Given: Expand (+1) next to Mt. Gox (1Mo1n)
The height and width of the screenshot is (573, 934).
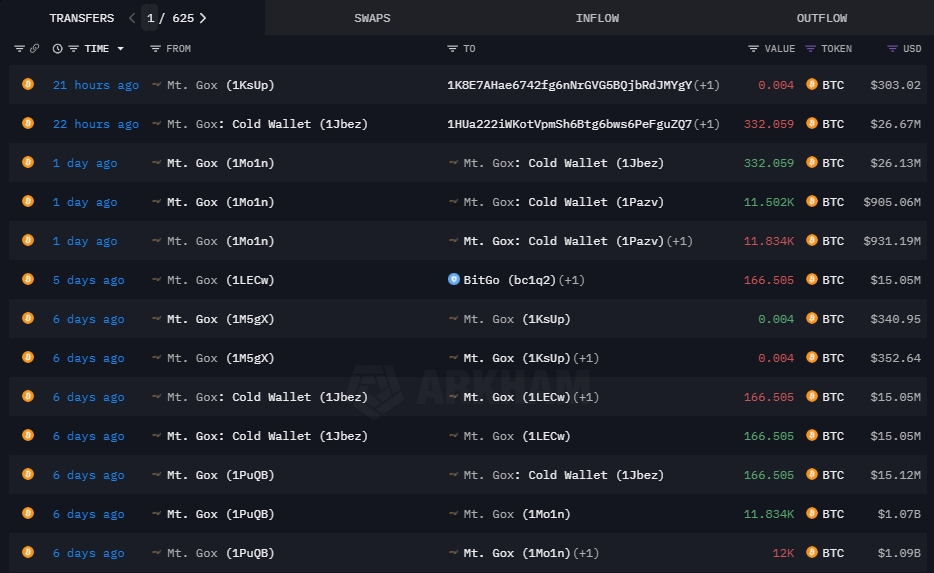Looking at the screenshot, I should point(586,553).
